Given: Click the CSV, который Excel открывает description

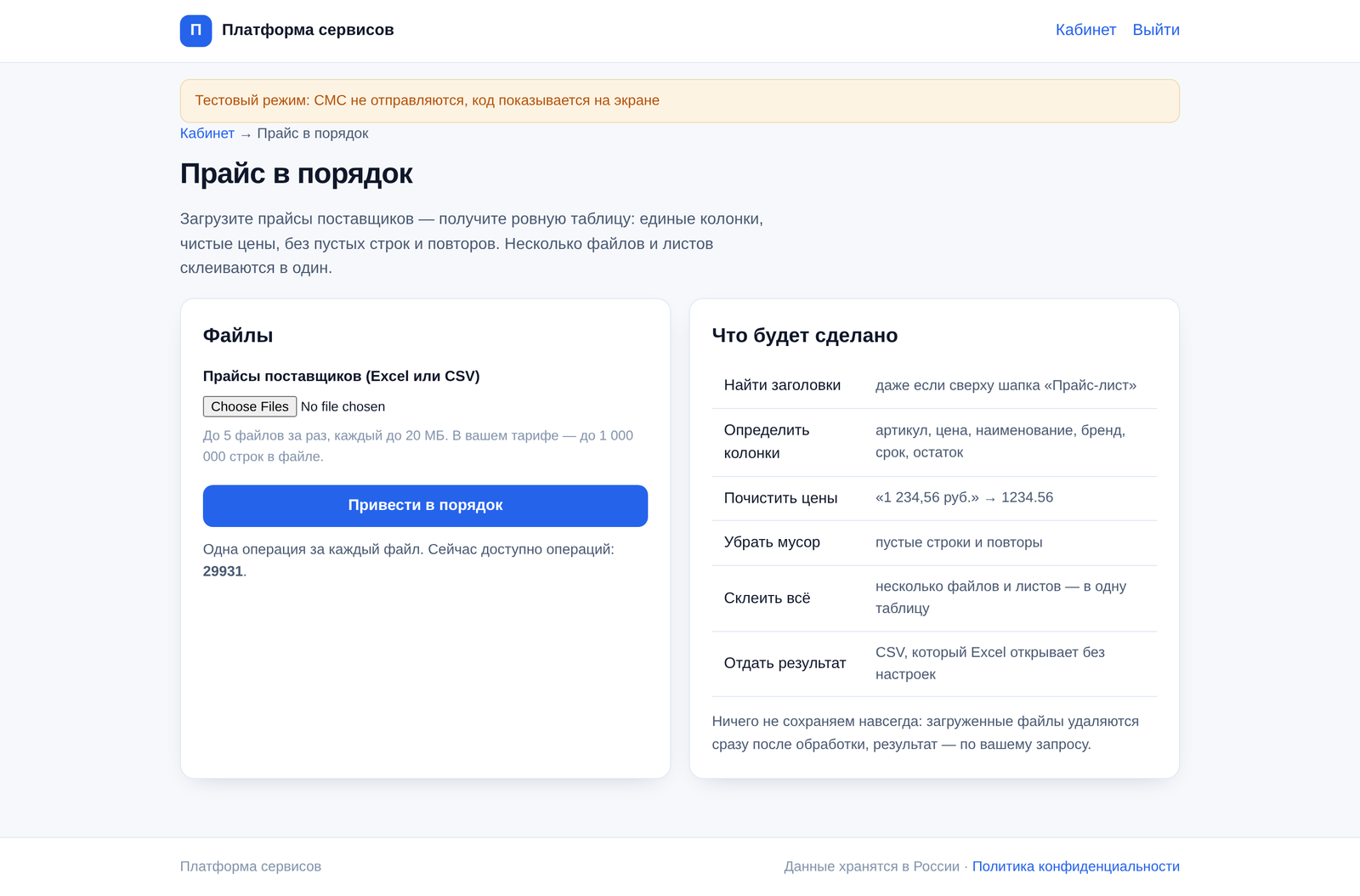Looking at the screenshot, I should coord(990,663).
